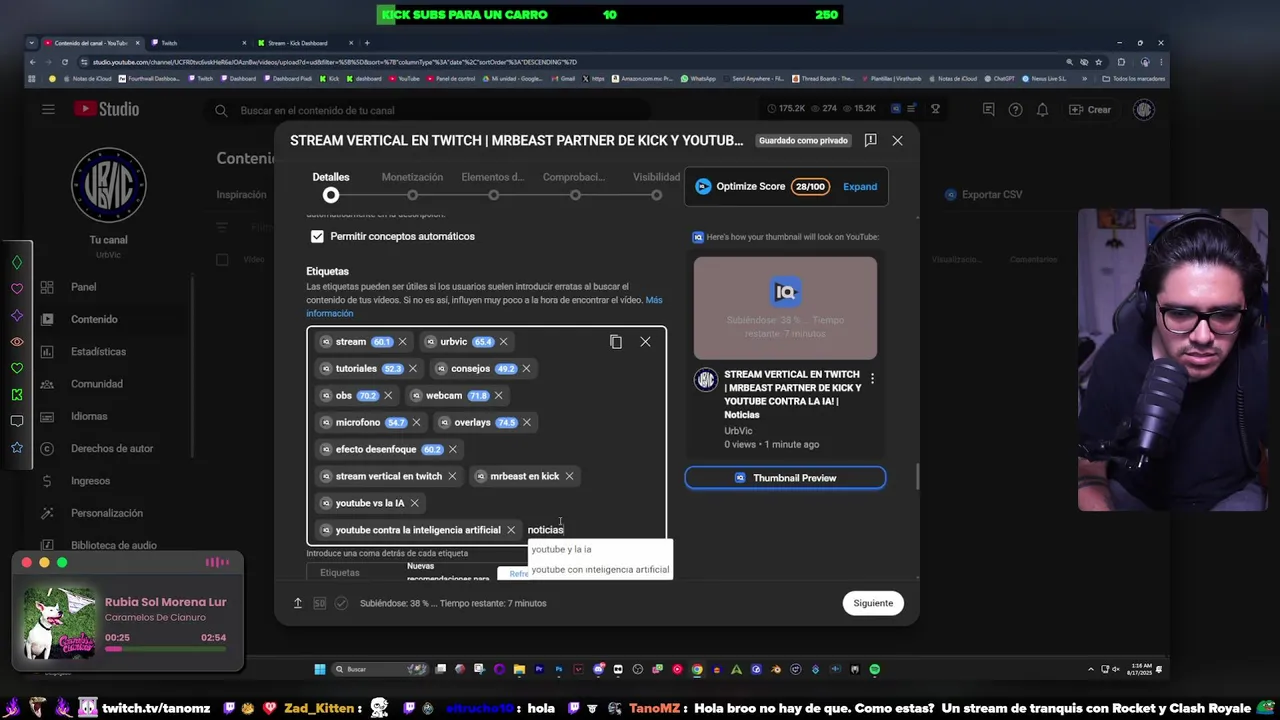Select the 'Inspiración' tab behind the dialog
The image size is (1280, 720).
(241, 195)
